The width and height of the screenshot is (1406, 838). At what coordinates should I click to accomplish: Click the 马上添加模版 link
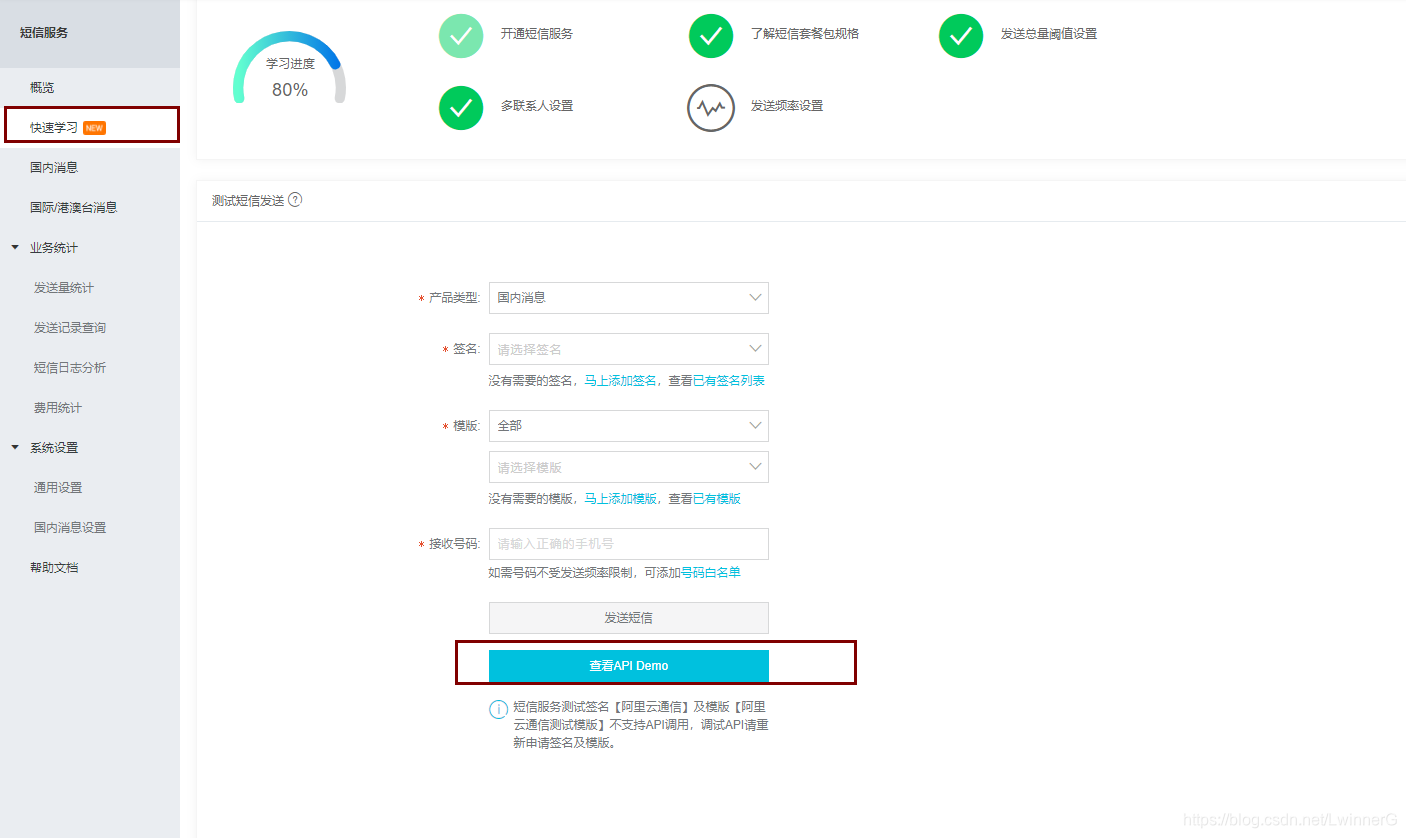click(620, 499)
